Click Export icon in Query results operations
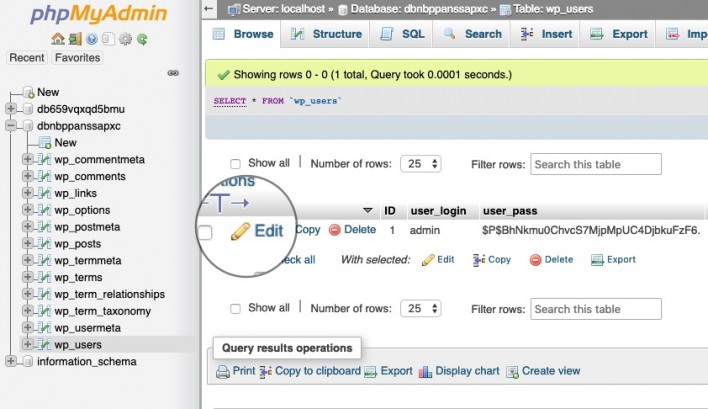 coord(370,372)
